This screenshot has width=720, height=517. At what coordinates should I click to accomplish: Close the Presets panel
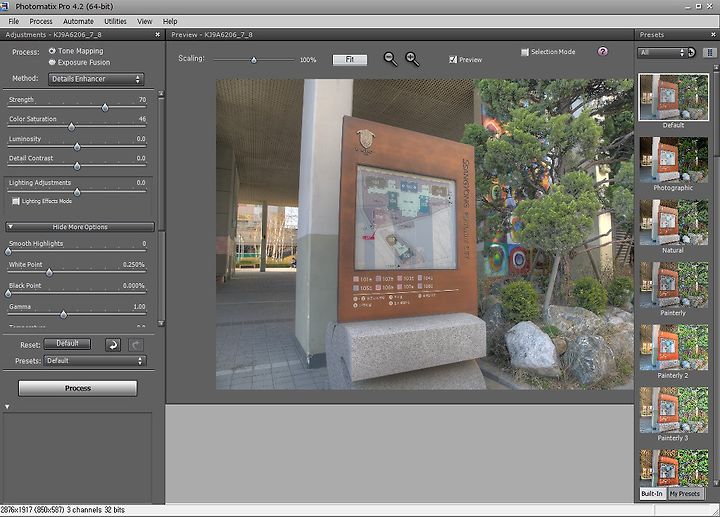pos(713,34)
